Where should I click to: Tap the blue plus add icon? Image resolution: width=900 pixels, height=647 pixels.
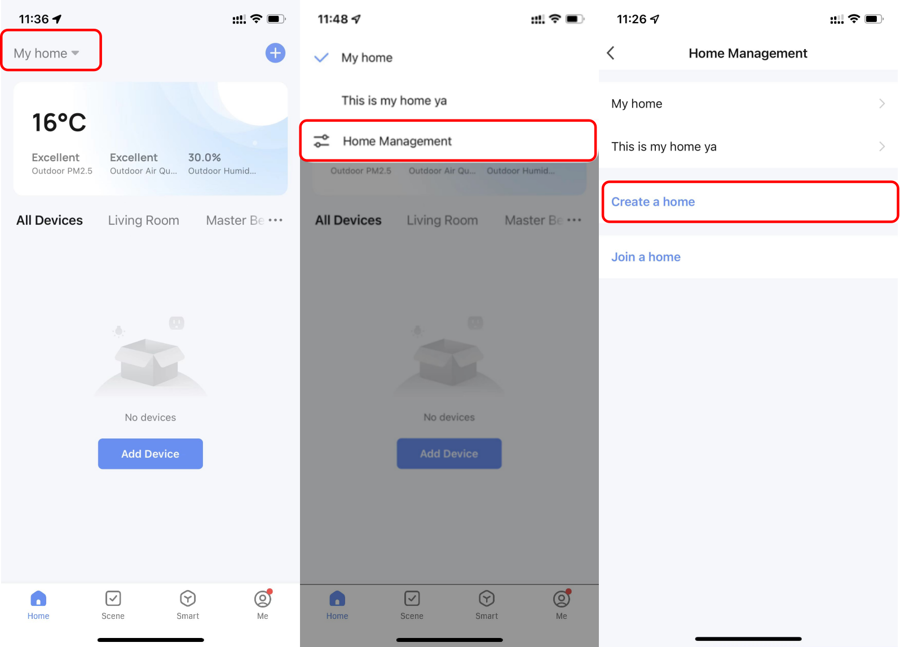click(x=275, y=53)
